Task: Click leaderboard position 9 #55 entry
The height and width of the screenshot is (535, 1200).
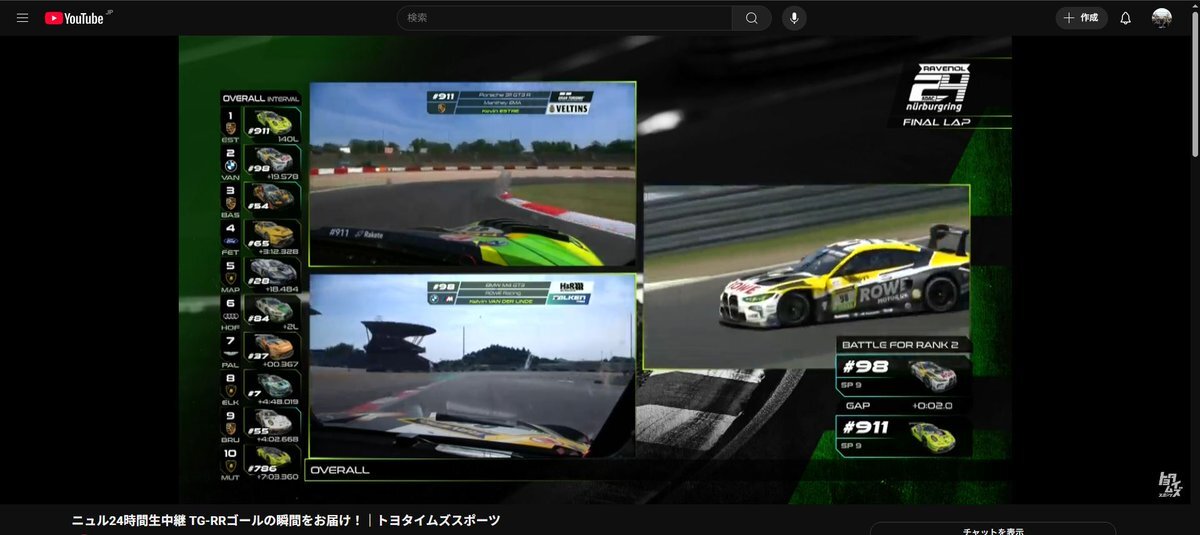Action: (260, 426)
